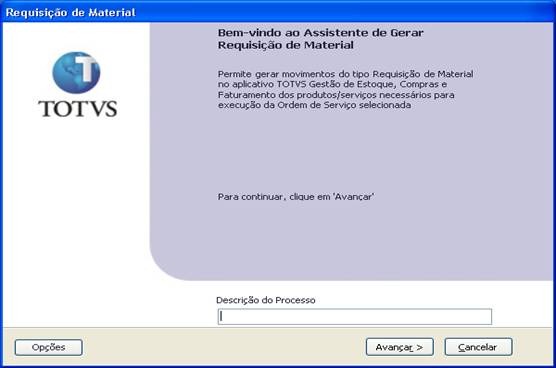Click the 'Requisição de Material' window title
This screenshot has height=368, width=556.
(71, 12)
